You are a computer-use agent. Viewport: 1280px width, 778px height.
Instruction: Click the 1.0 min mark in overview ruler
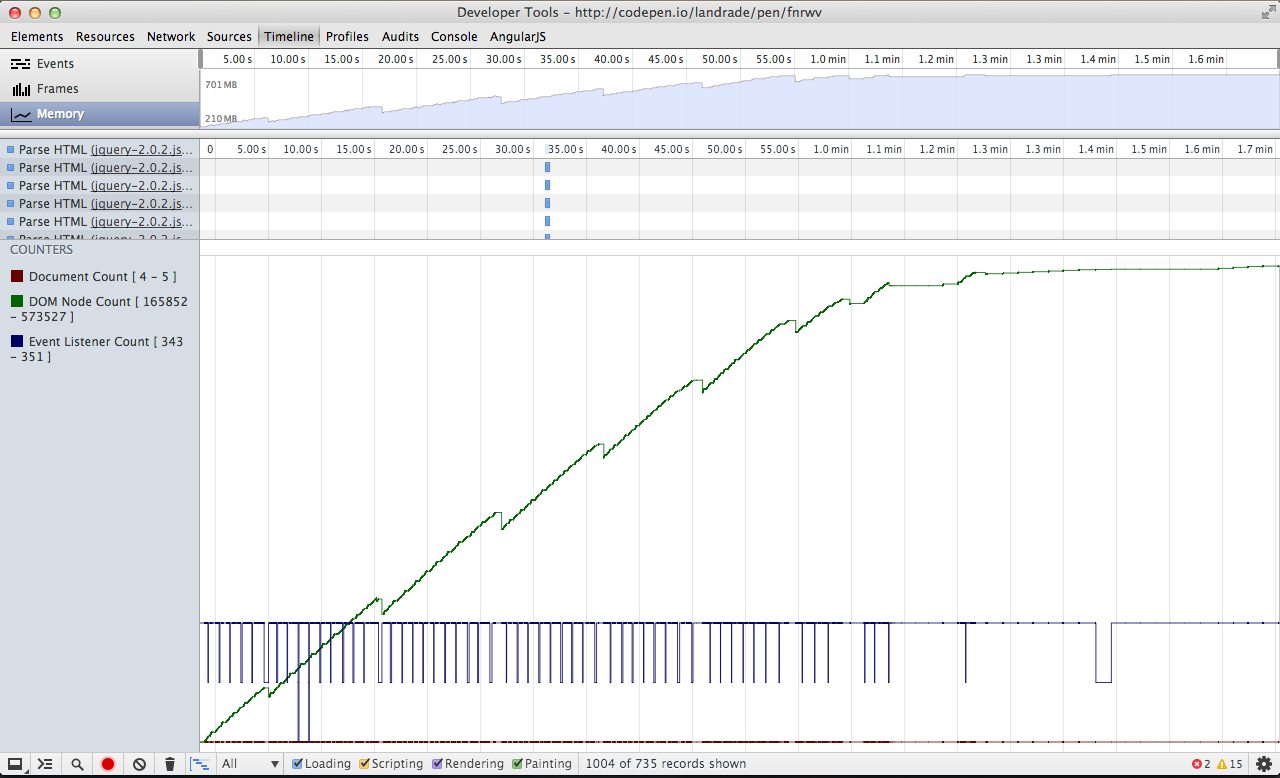click(828, 59)
